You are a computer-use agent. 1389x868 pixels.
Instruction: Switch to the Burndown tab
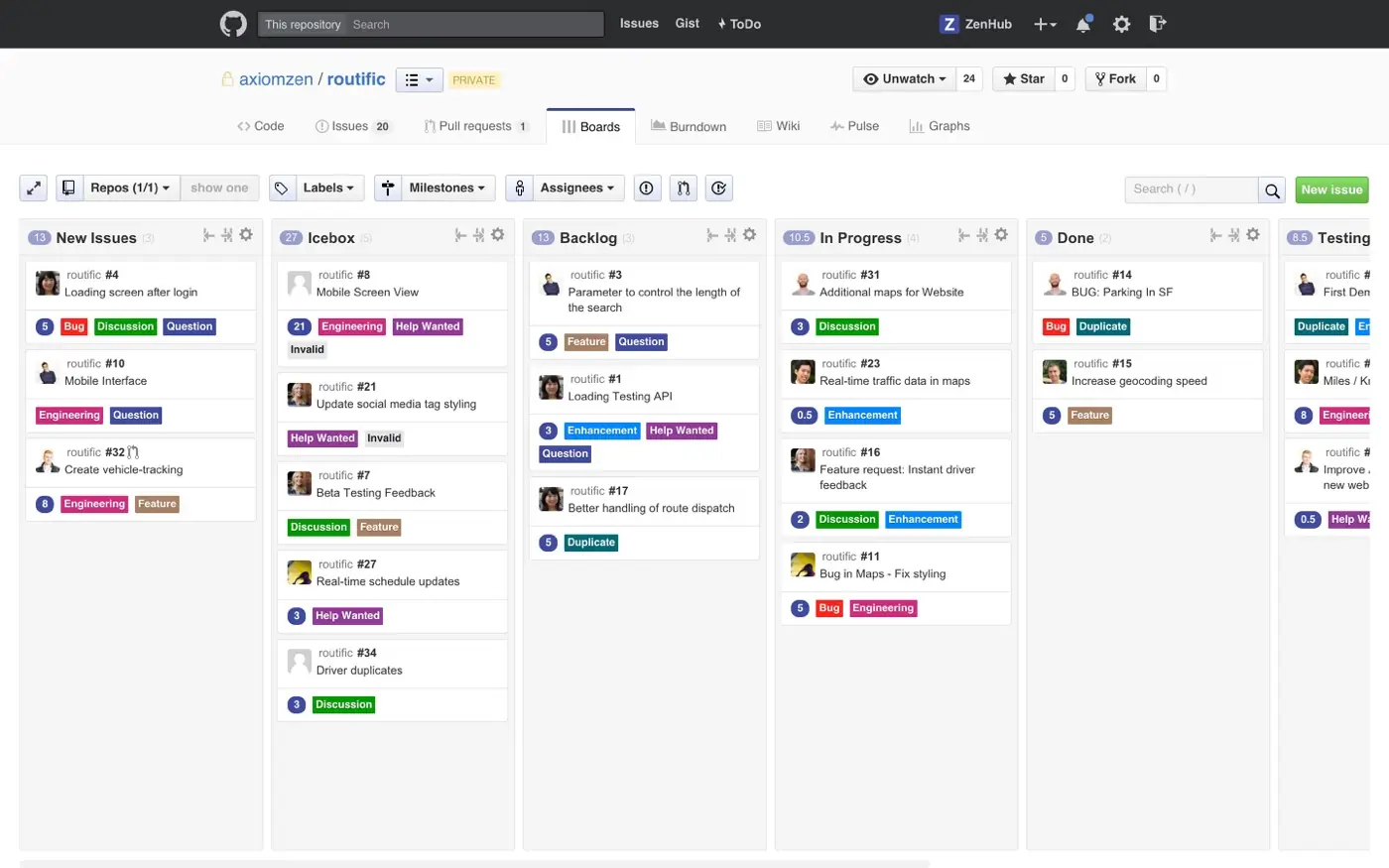[689, 126]
